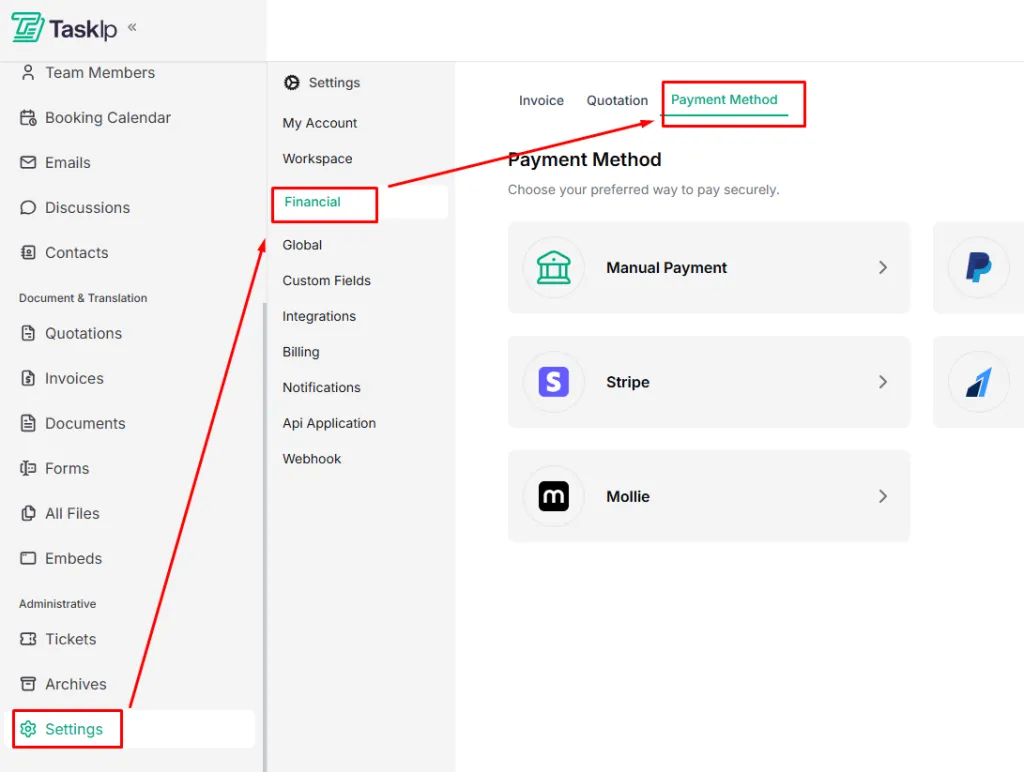Click the Booking Calendar icon

pyautogui.click(x=28, y=118)
